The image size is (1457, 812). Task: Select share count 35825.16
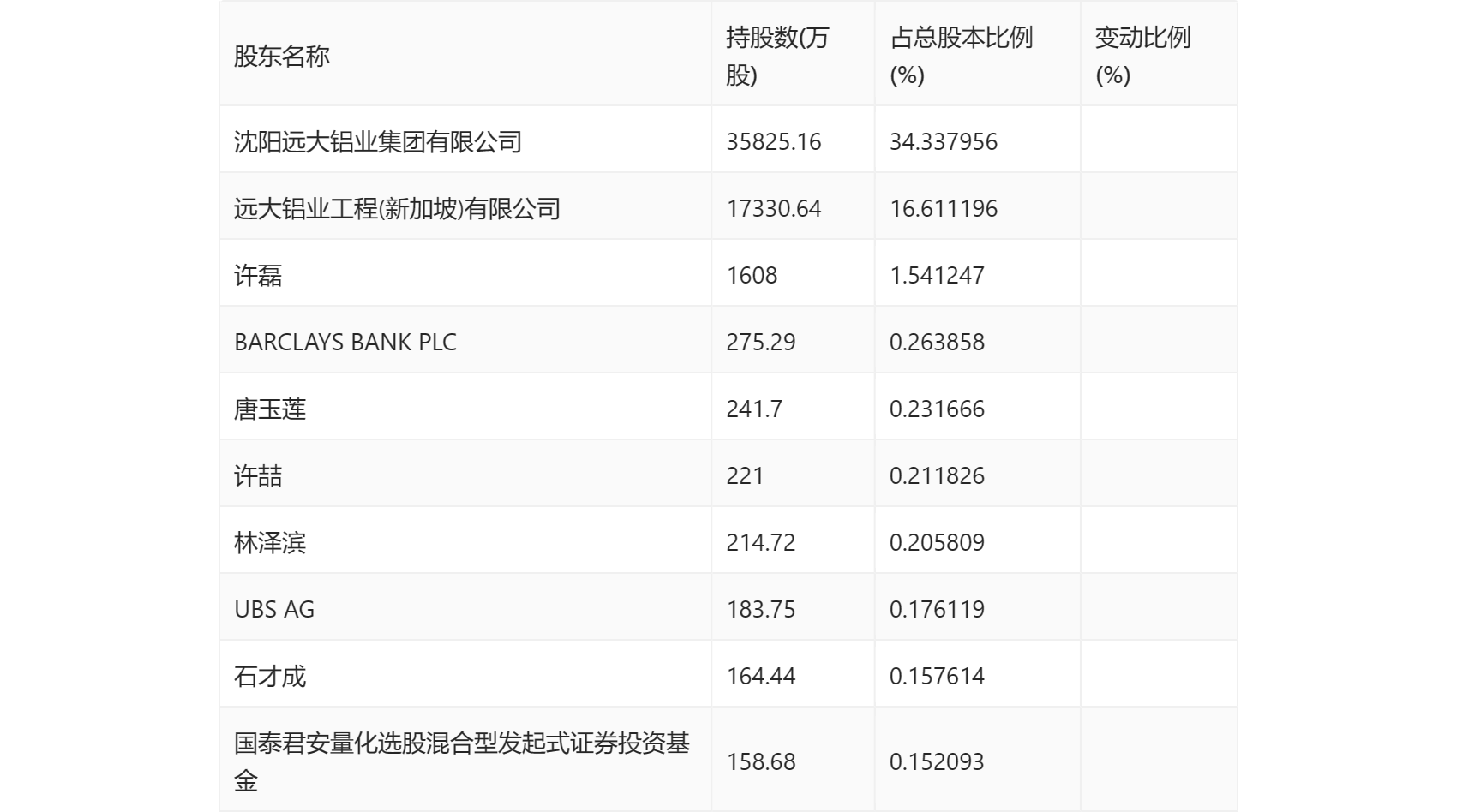774,141
